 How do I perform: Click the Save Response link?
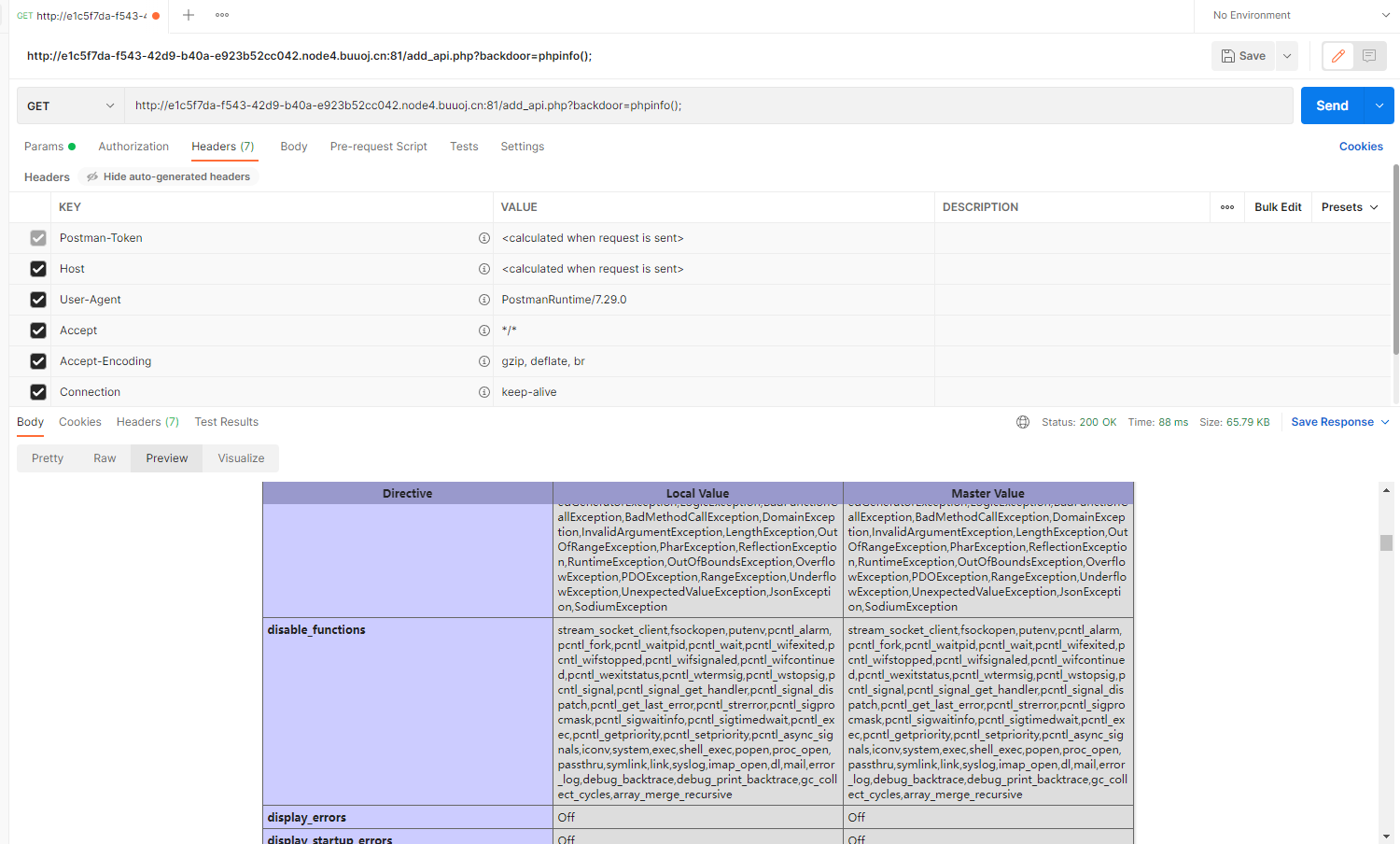[1332, 422]
